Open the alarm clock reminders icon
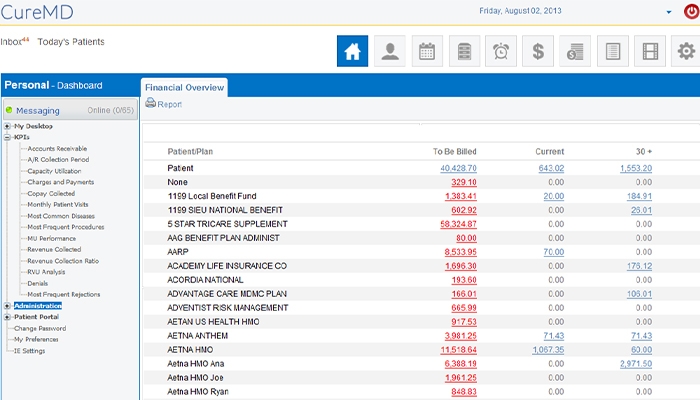 tap(501, 51)
